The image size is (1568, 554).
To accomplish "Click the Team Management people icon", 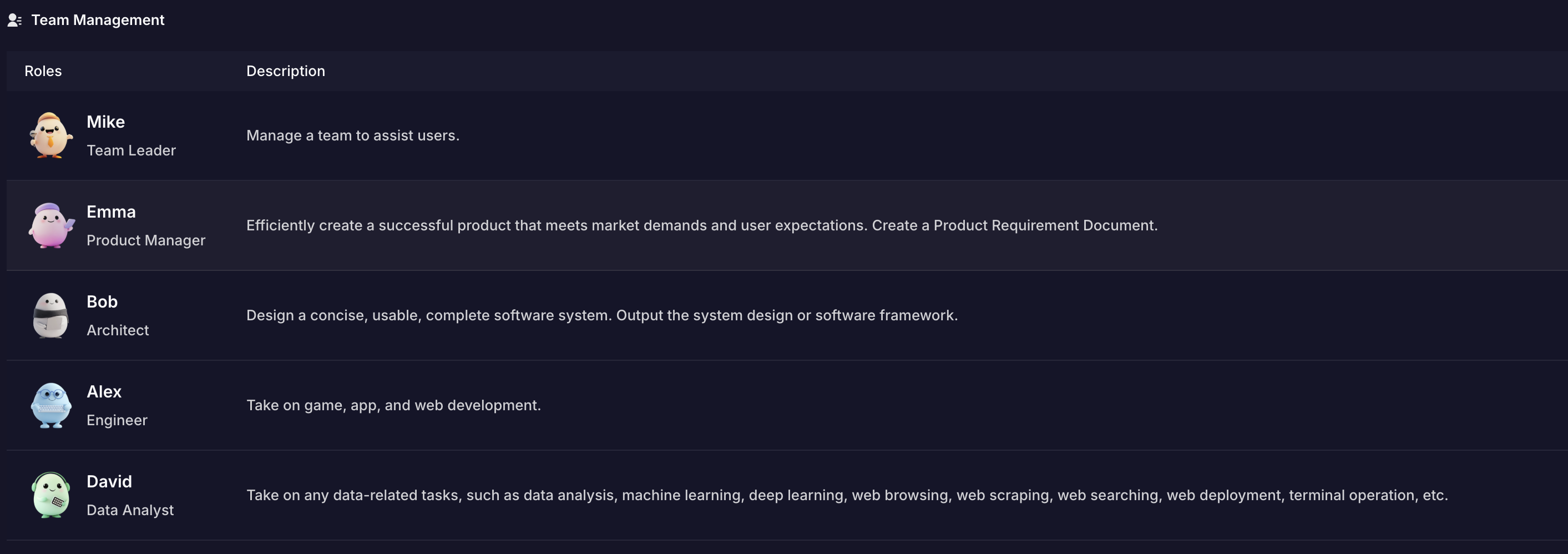I will point(14,20).
